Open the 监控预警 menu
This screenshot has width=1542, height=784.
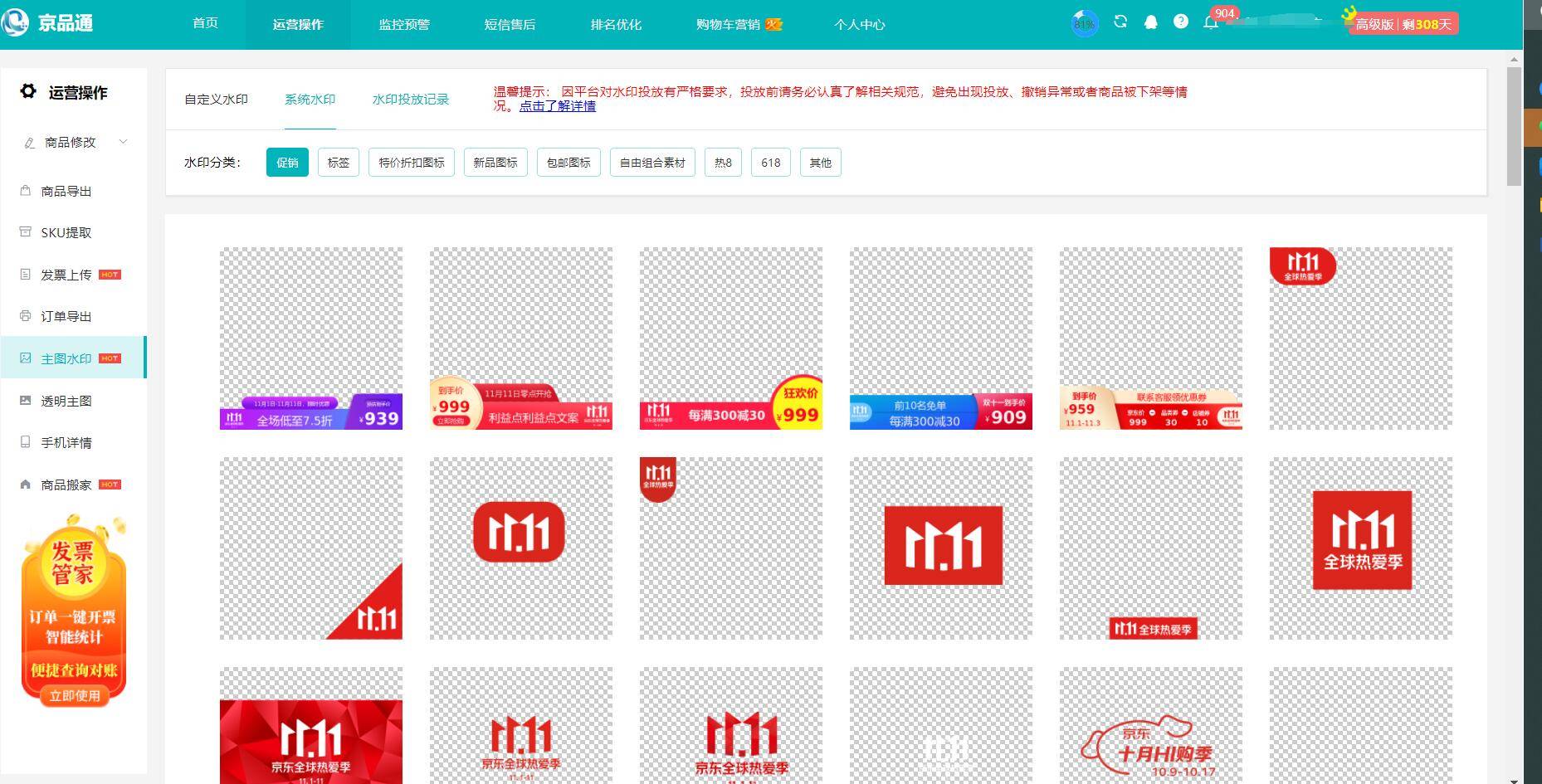point(404,24)
